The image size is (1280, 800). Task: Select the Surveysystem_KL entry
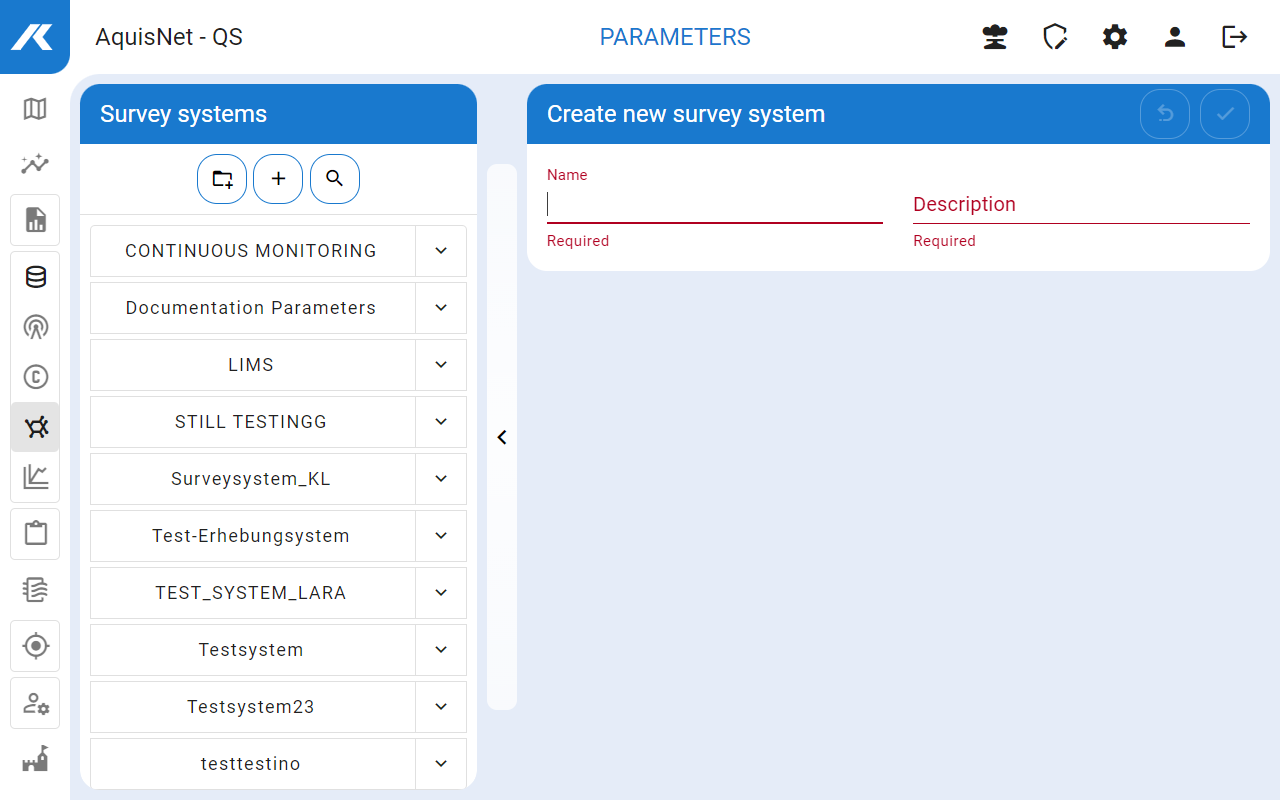251,479
